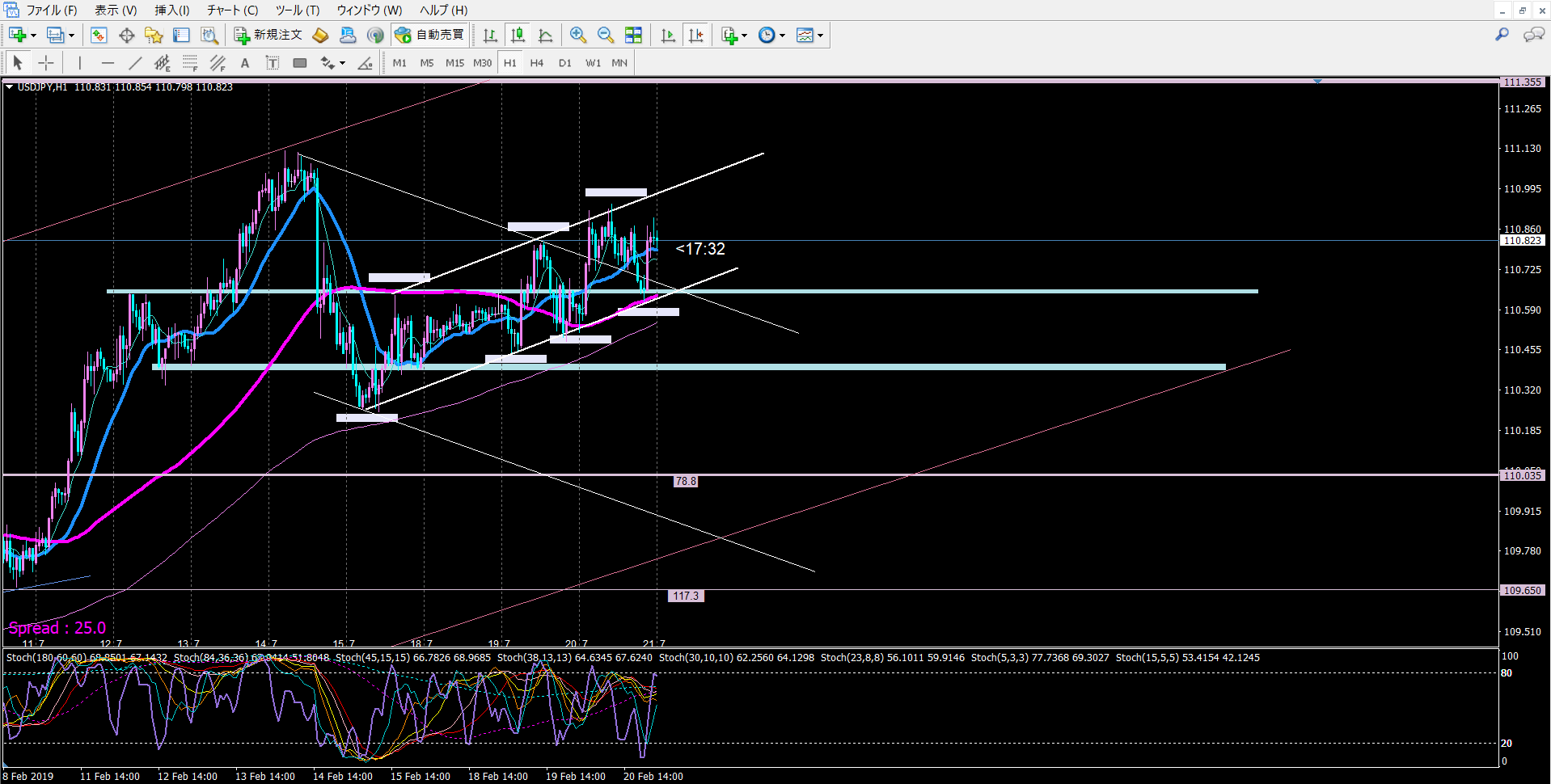This screenshot has height=784, width=1551.
Task: Select the equidistant channel tool
Action: [x=163, y=62]
